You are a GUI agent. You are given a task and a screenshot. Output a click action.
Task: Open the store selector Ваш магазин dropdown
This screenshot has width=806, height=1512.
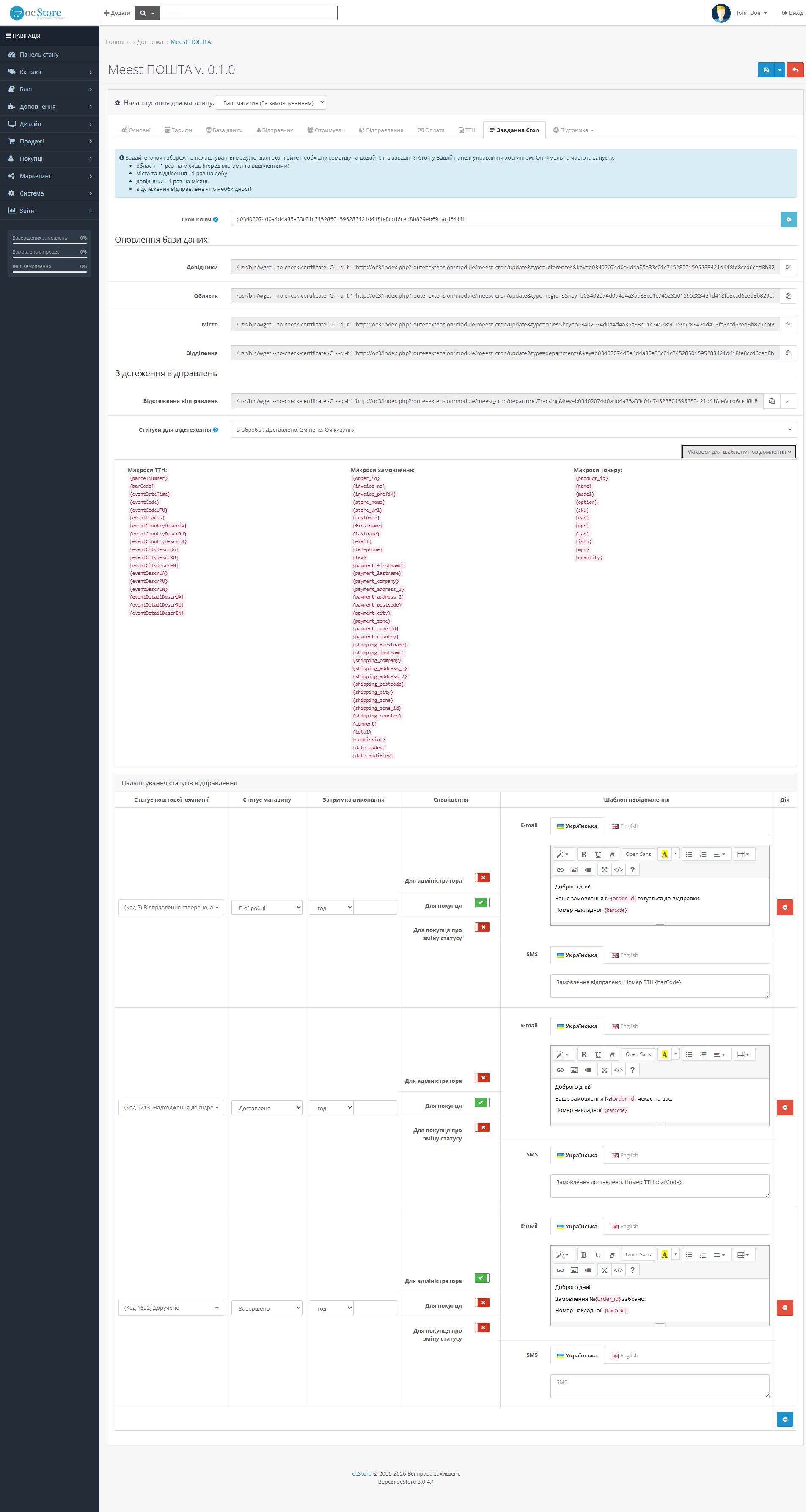click(x=271, y=103)
